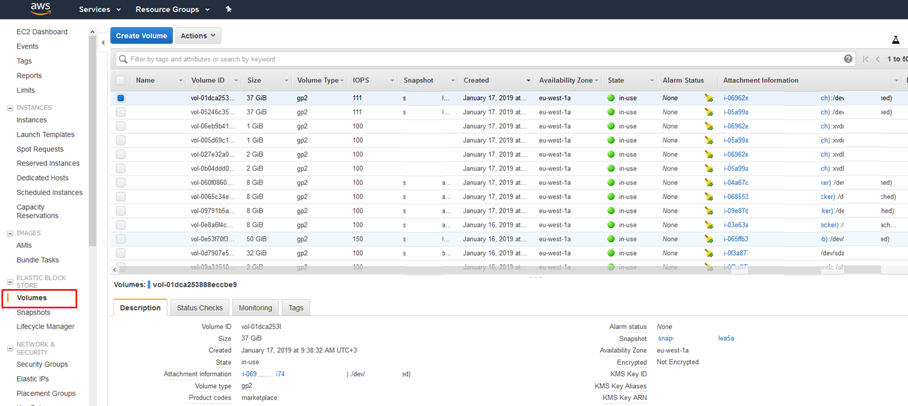Sort by the IOPS column header
Screen dimensions: 908x406
click(x=362, y=81)
